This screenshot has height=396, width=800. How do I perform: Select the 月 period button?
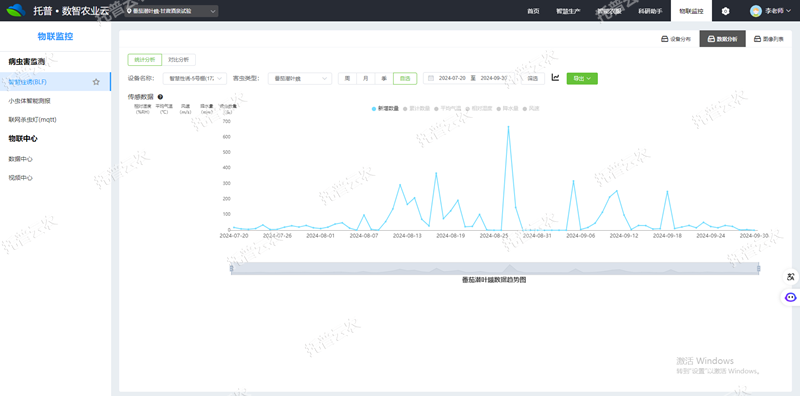(365, 79)
